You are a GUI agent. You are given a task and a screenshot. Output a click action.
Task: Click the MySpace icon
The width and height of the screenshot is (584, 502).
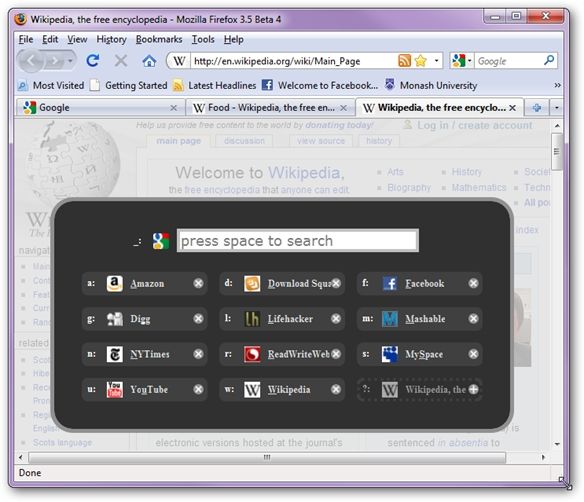pos(390,354)
